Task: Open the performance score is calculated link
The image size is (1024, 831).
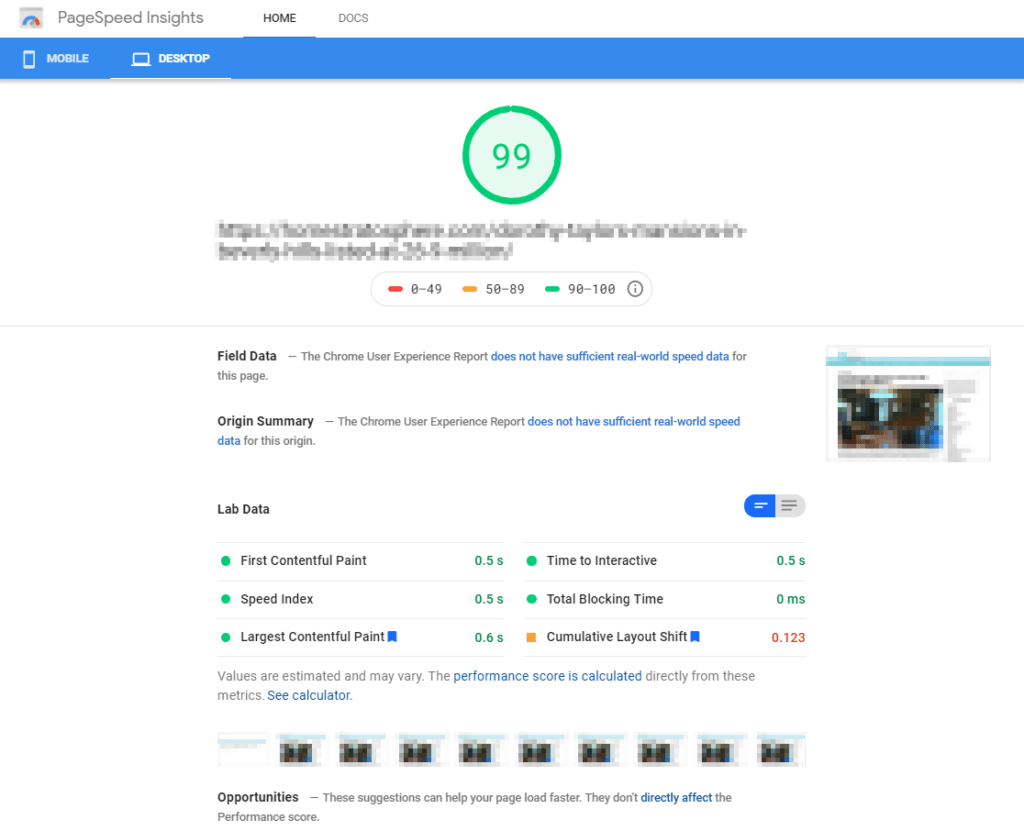Action: [x=547, y=676]
